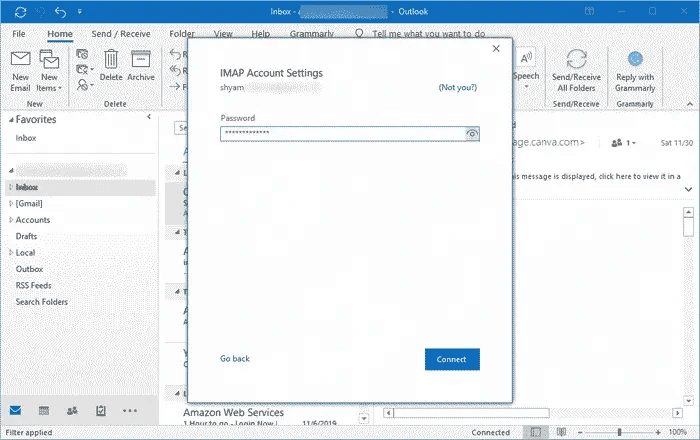Switch to Reading view status icon
The image size is (700, 440).
pos(561,432)
